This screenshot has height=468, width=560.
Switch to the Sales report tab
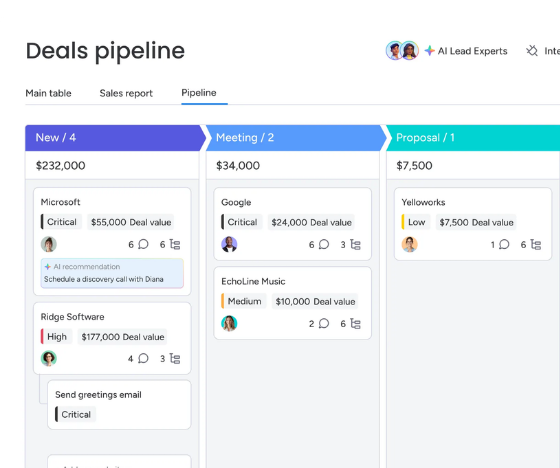coord(126,93)
